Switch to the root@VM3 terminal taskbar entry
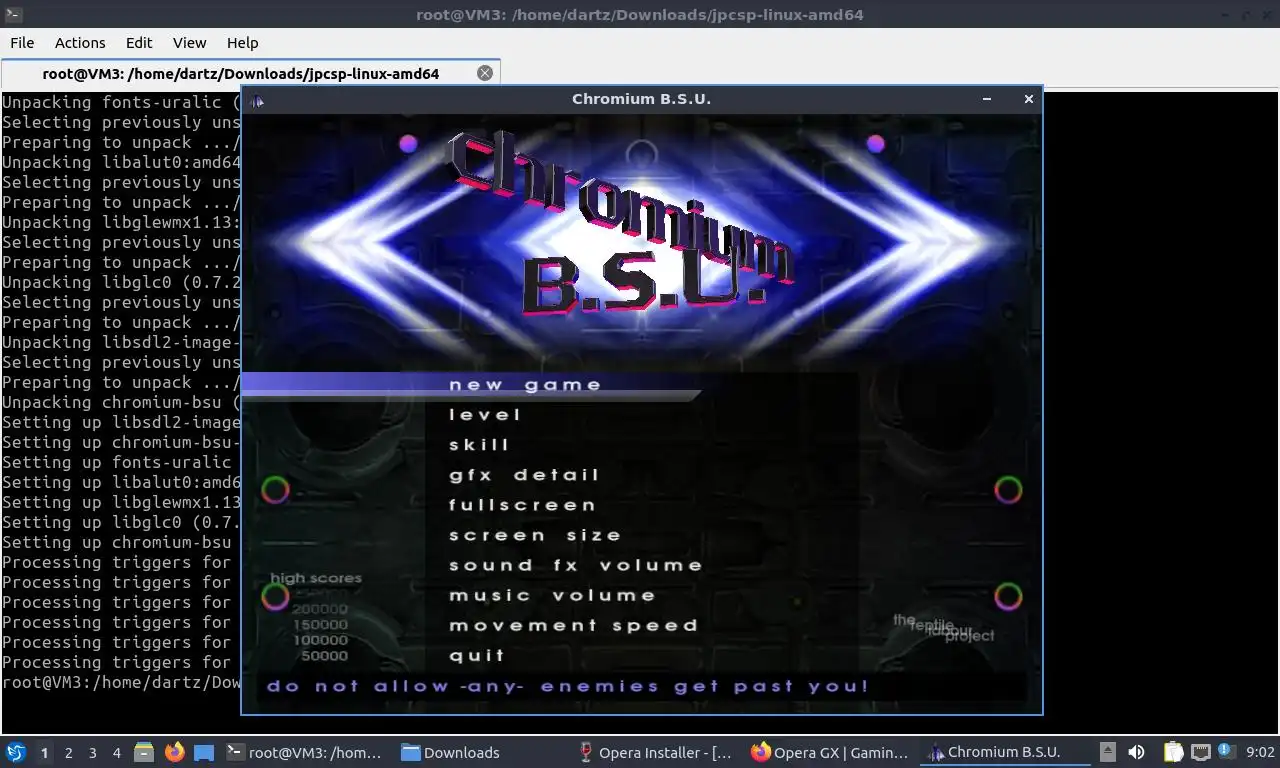Screen dimensions: 1280x768 pos(305,752)
